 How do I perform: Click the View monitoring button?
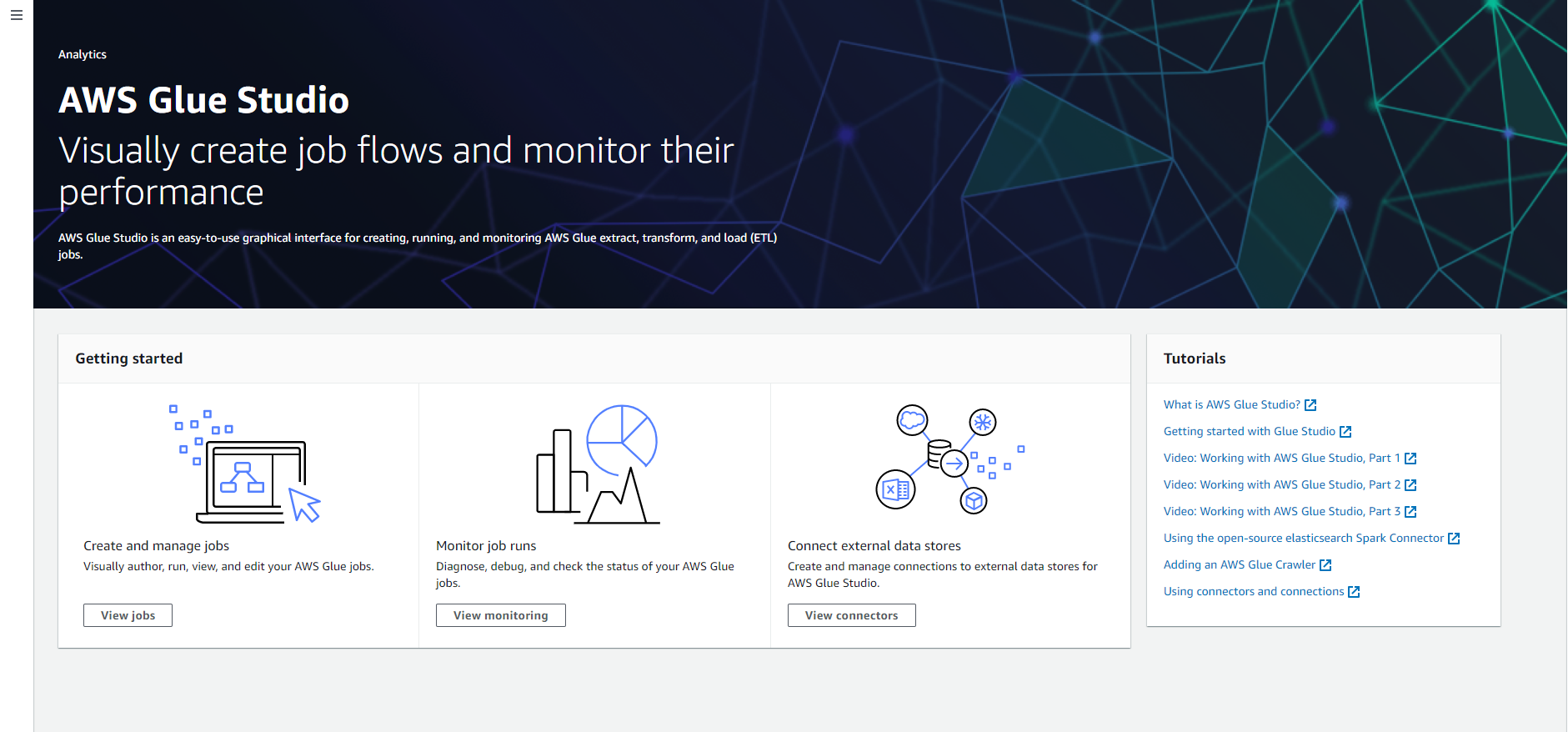(500, 615)
